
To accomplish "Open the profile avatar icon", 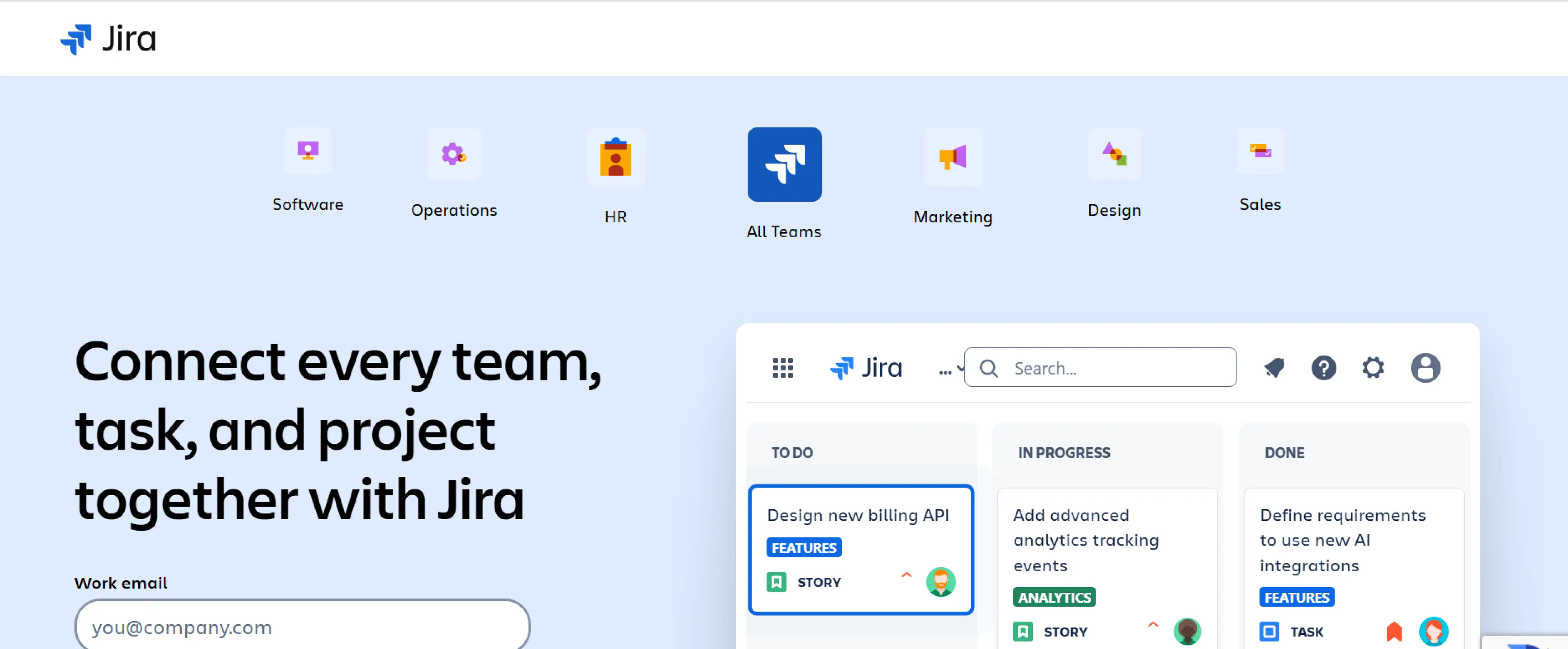I will (1426, 367).
